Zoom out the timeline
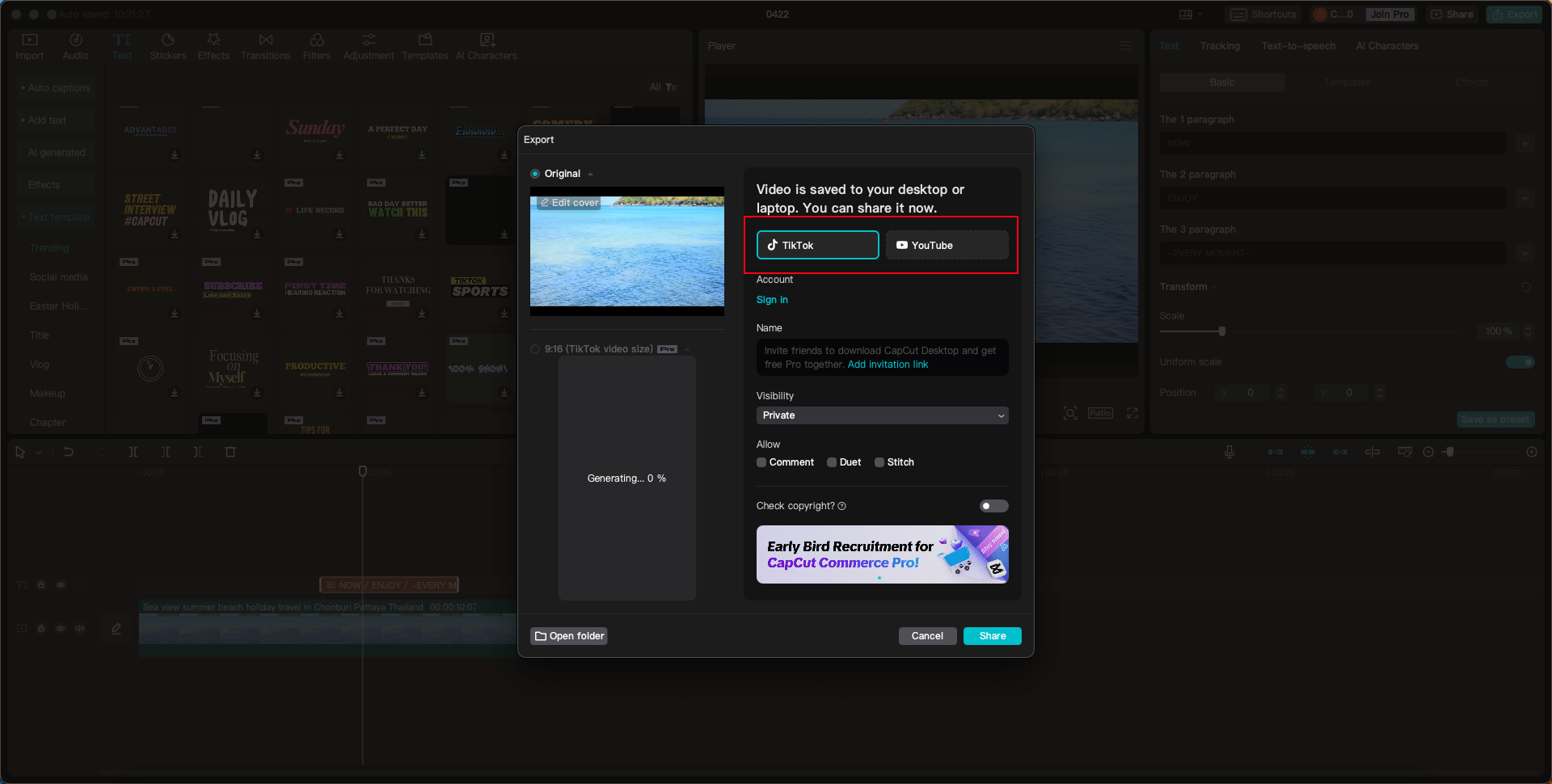1552x784 pixels. 1428,452
